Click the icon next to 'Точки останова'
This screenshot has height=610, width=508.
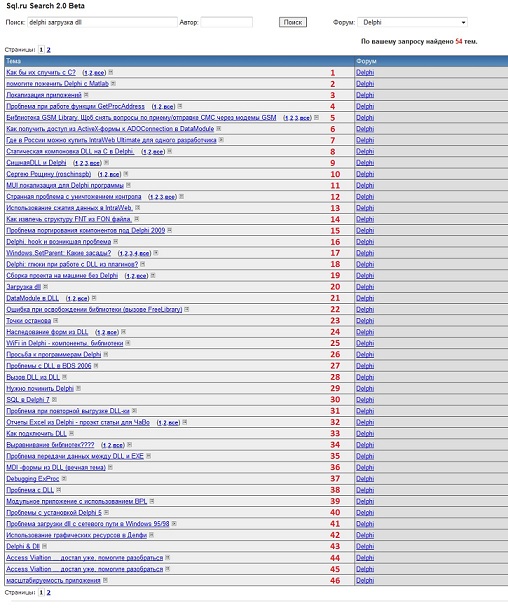point(56,321)
